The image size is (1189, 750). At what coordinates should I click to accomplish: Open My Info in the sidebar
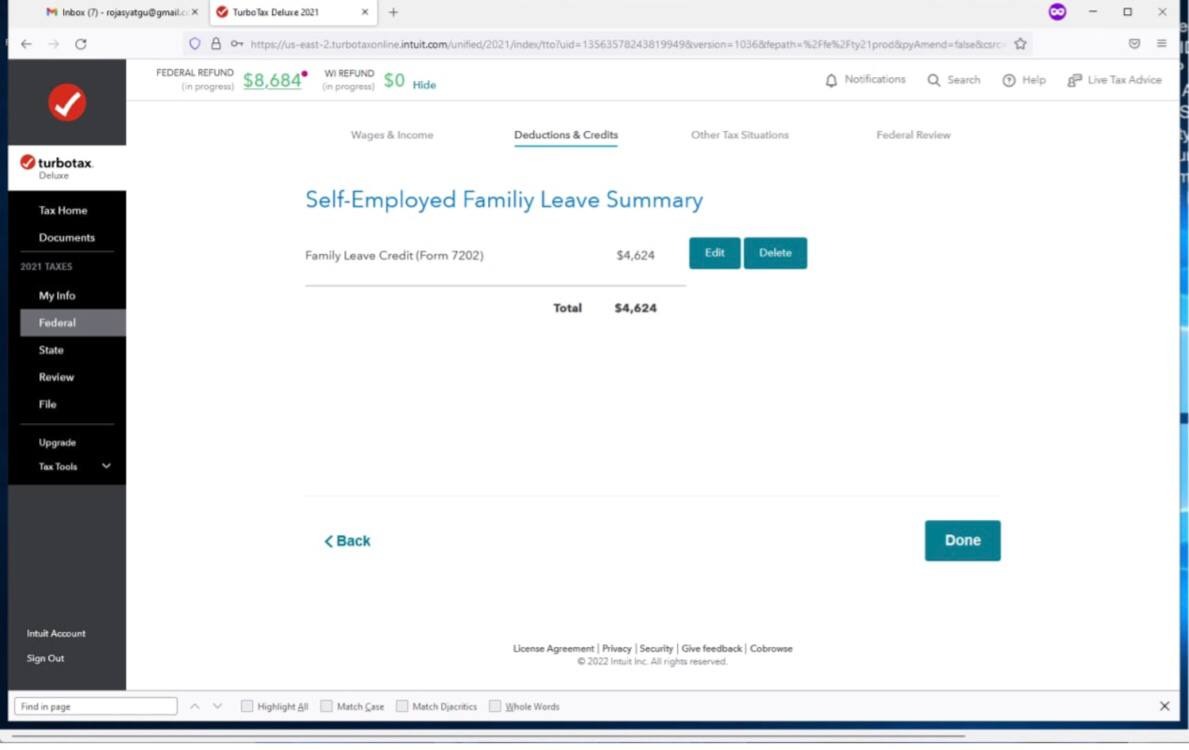pos(57,296)
